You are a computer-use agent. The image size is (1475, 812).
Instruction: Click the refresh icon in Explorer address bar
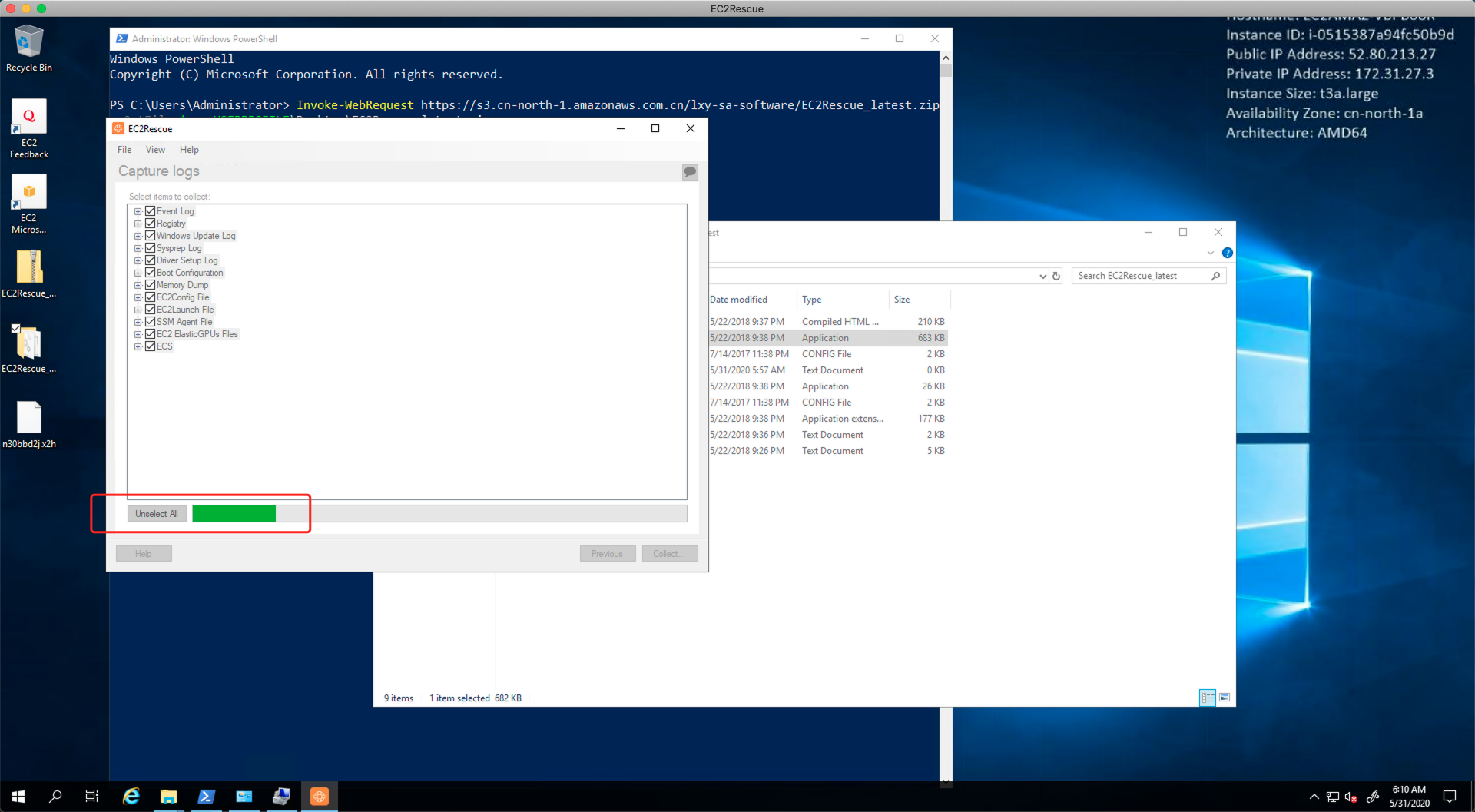(1056, 277)
